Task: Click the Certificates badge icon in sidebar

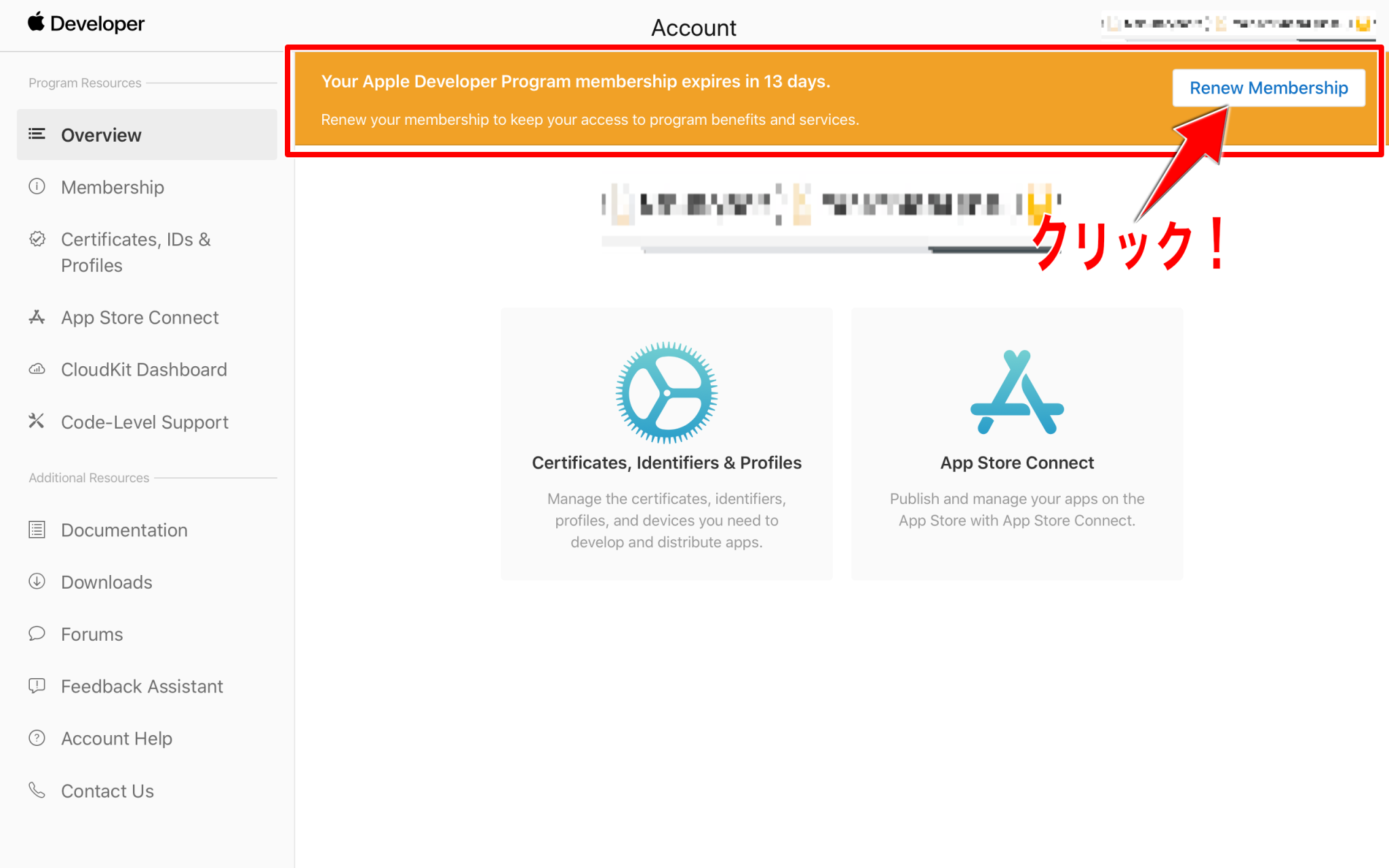Action: (x=37, y=239)
